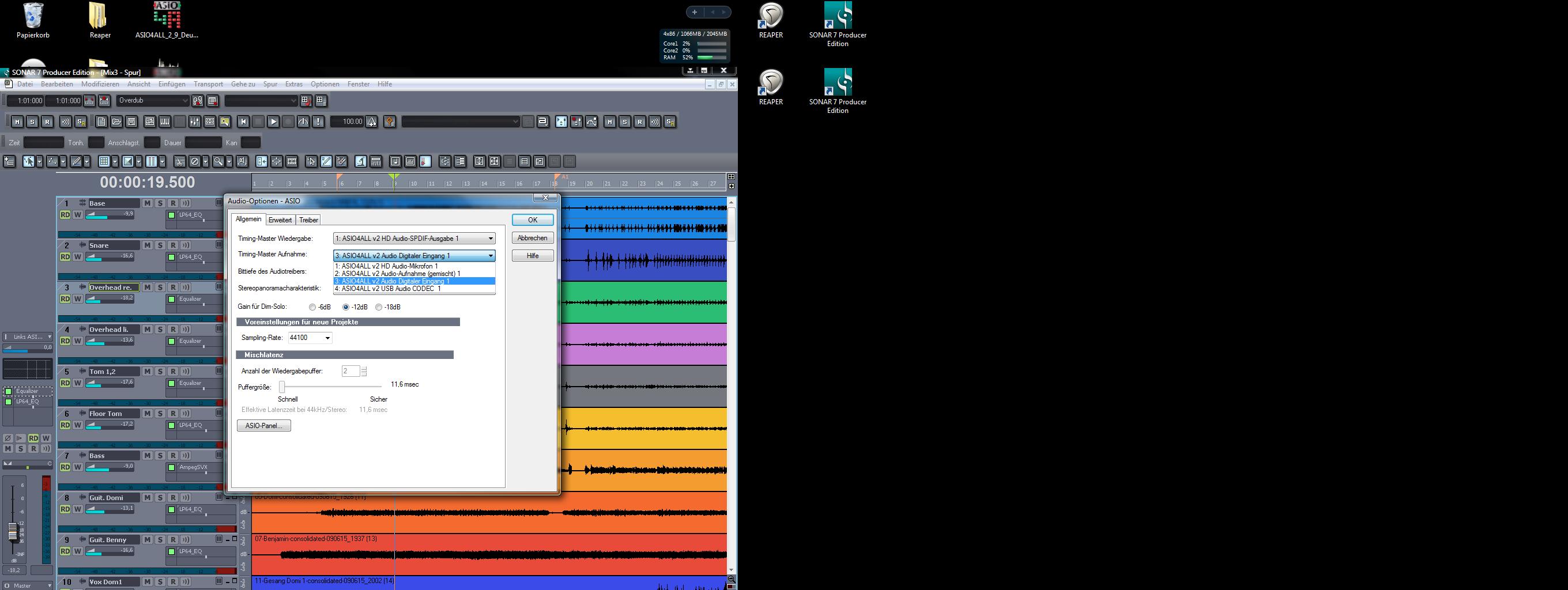The height and width of the screenshot is (590, 1568).
Task: Open the video thumbnail filmstrip icon
Action: [292, 161]
